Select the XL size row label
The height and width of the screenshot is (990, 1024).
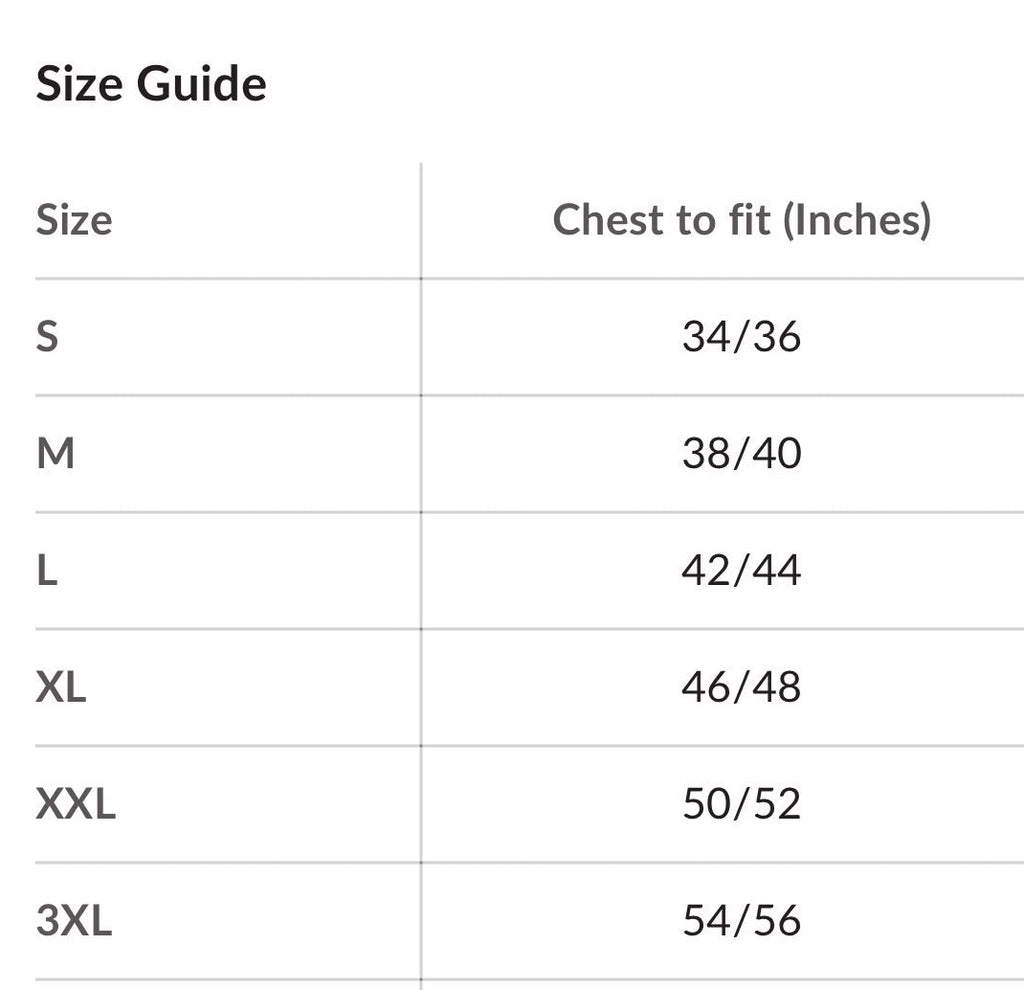click(x=61, y=687)
